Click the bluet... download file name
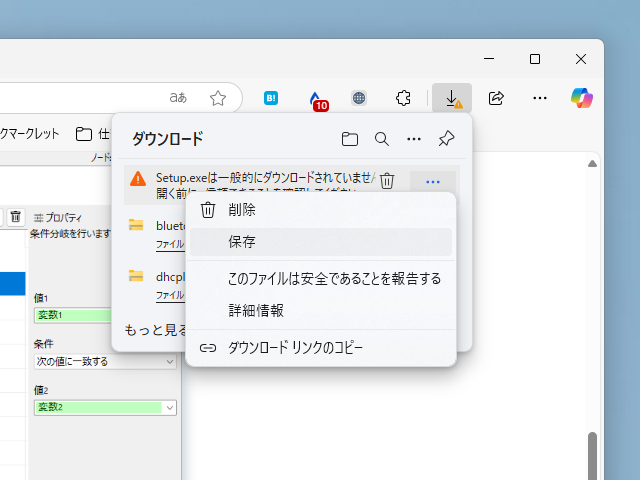 [x=171, y=226]
